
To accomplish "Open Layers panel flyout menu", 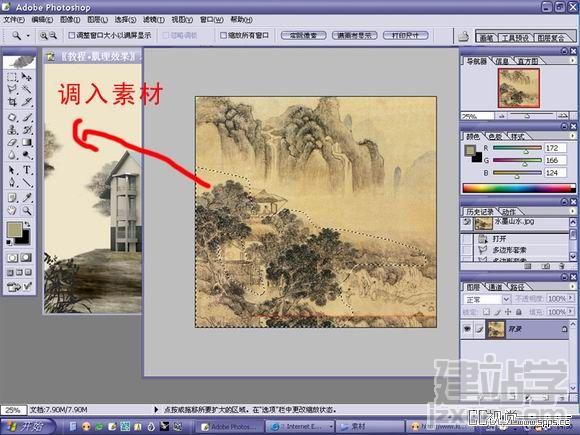I will [x=573, y=287].
